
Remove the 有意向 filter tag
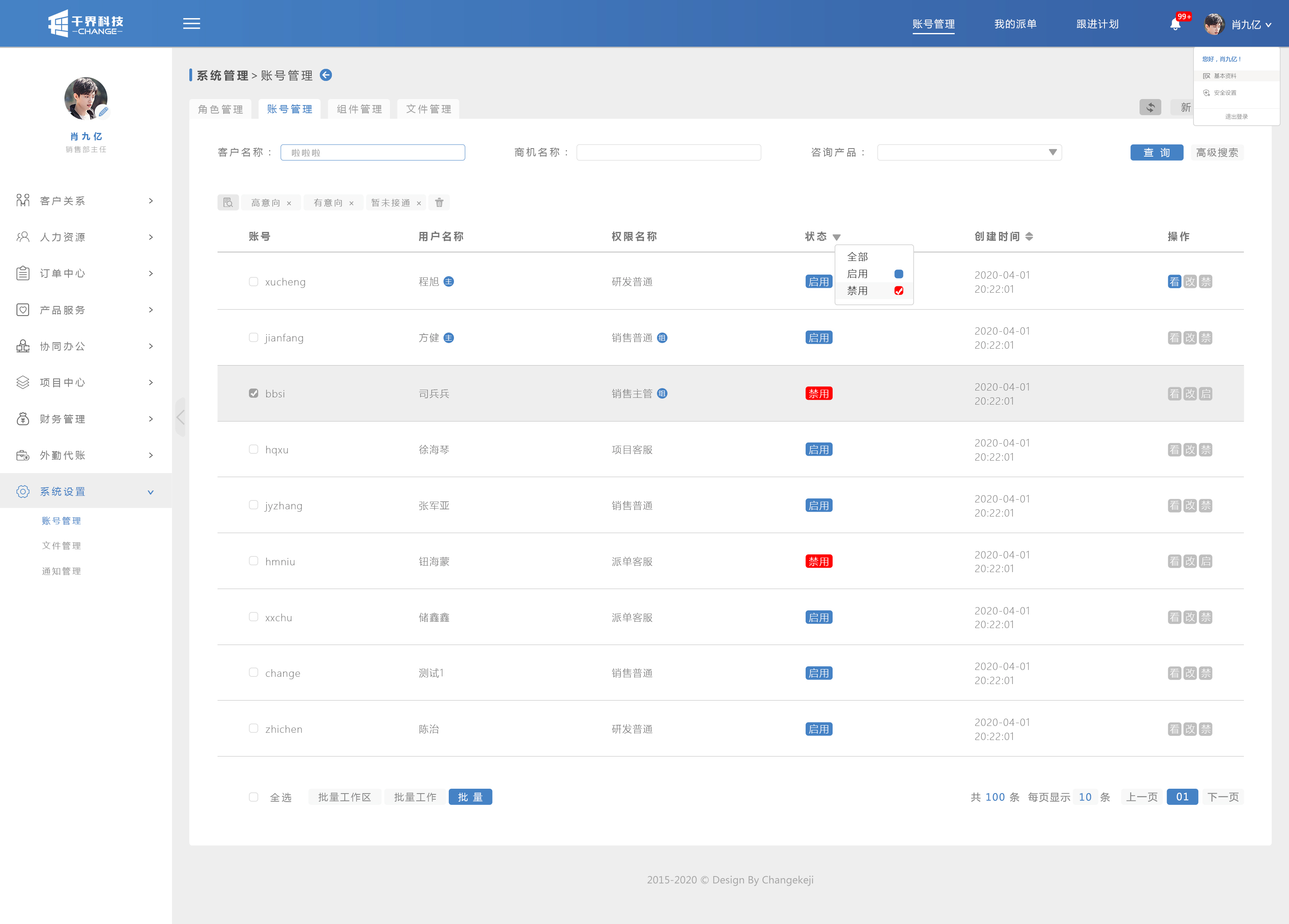click(x=351, y=203)
